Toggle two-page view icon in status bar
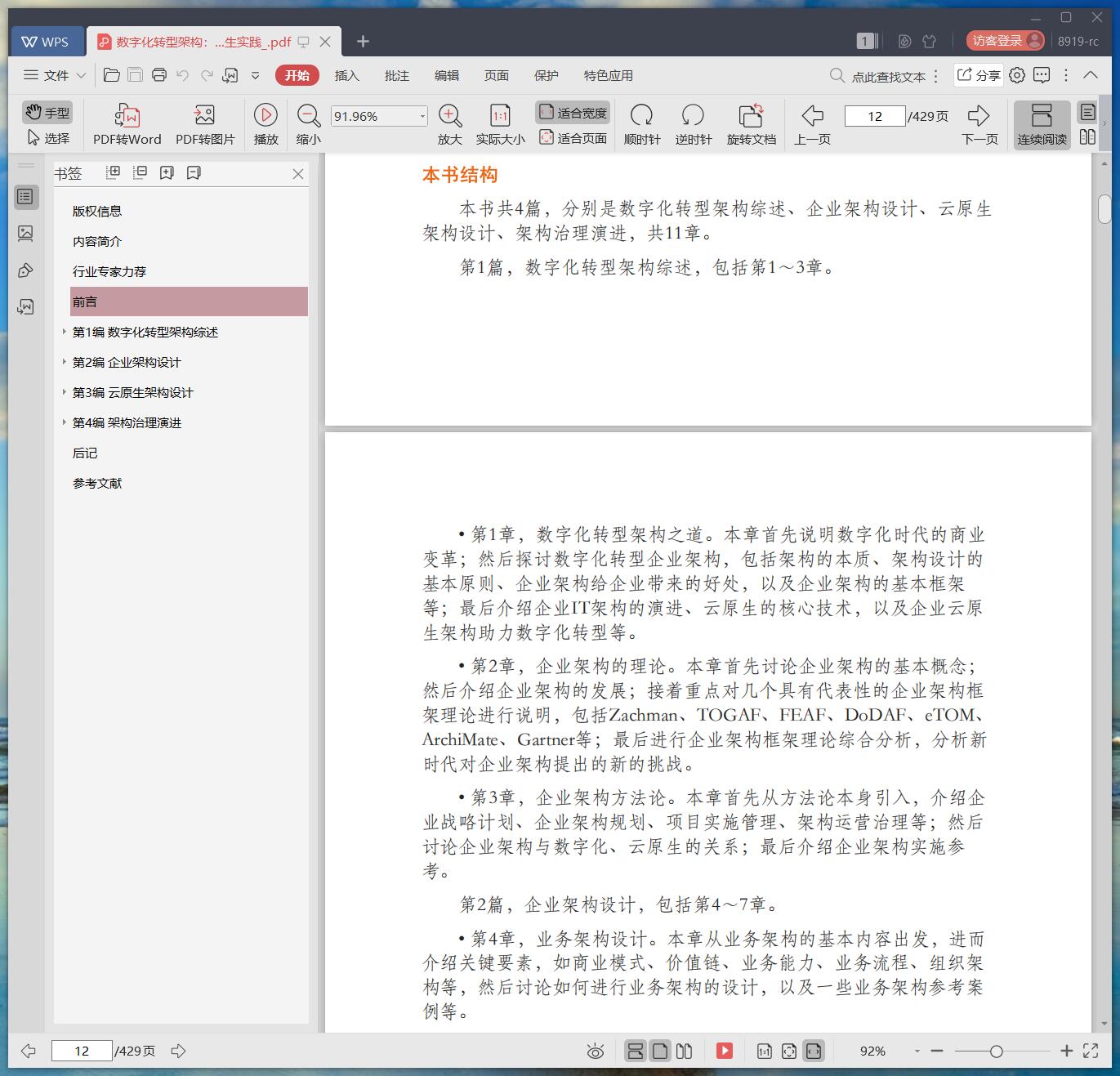 [685, 1051]
